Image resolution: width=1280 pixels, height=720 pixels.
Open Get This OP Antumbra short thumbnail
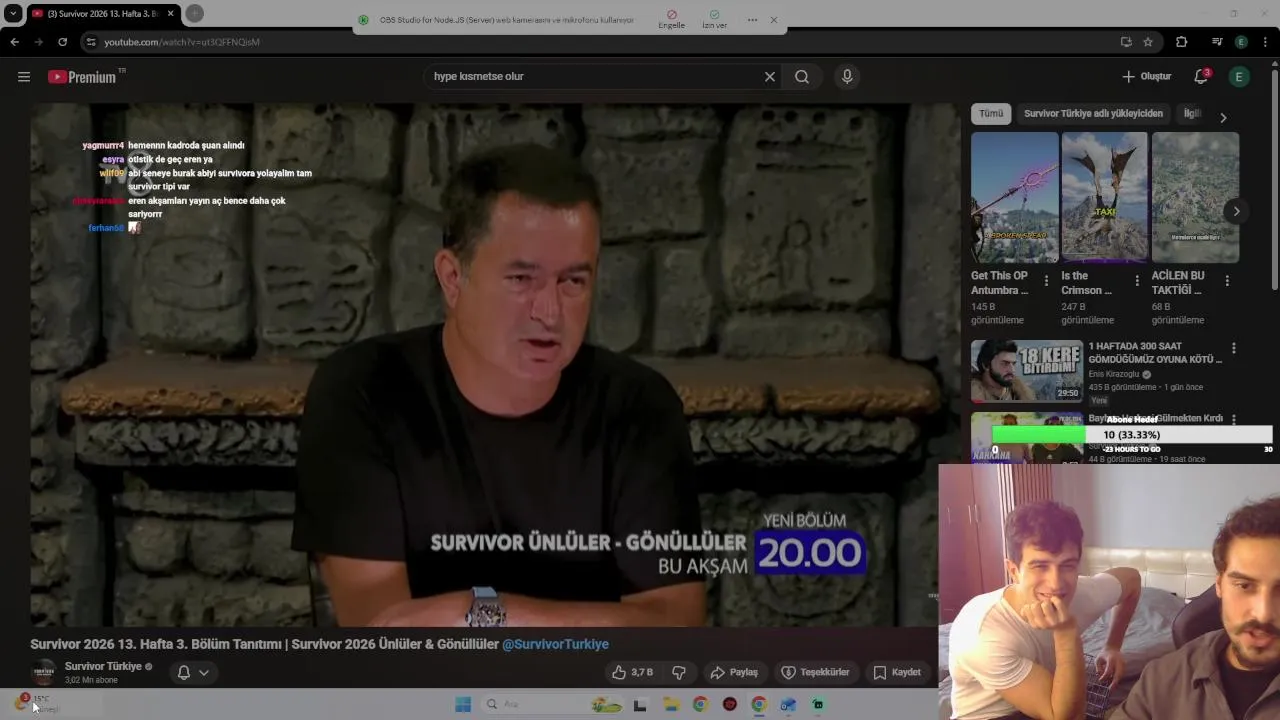[1014, 198]
